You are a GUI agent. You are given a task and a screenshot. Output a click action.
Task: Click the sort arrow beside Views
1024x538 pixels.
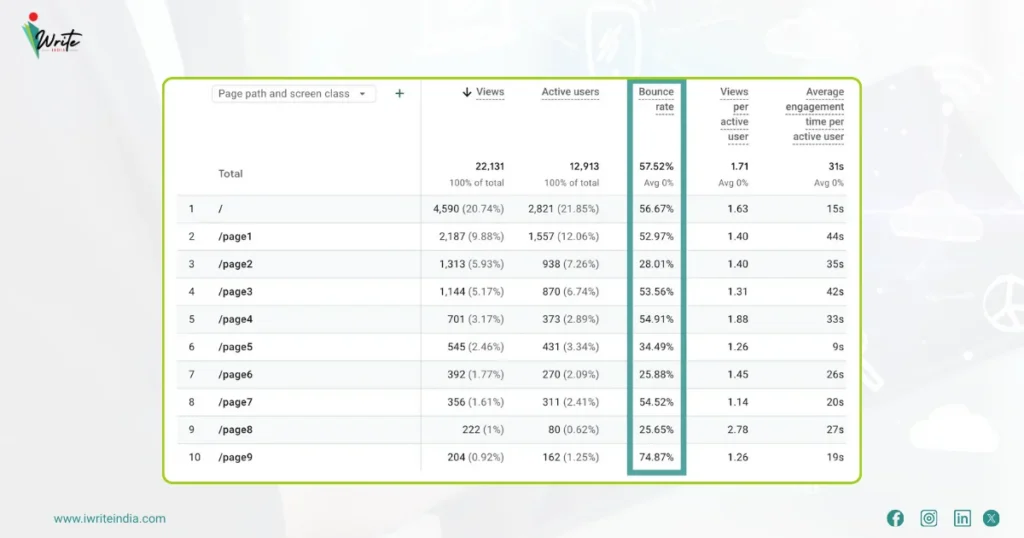(467, 92)
